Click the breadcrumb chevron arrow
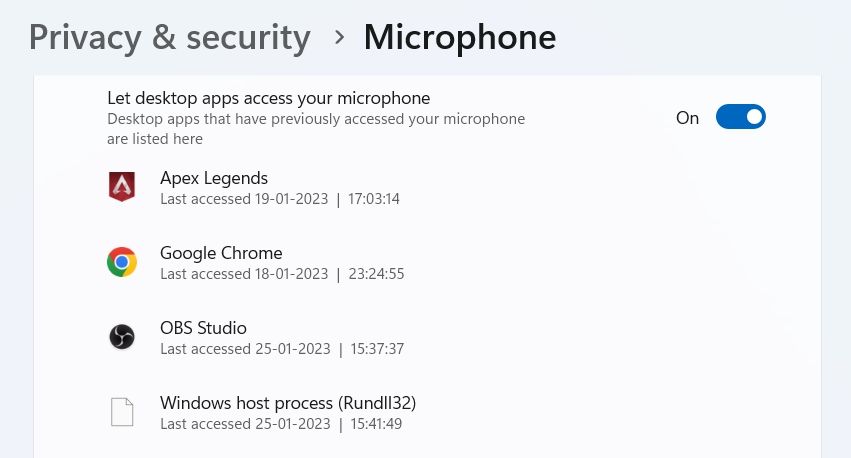Image resolution: width=851 pixels, height=458 pixels. [x=340, y=37]
